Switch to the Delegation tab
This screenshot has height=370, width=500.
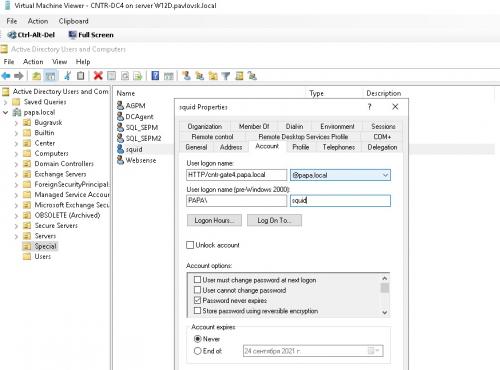pos(382,147)
